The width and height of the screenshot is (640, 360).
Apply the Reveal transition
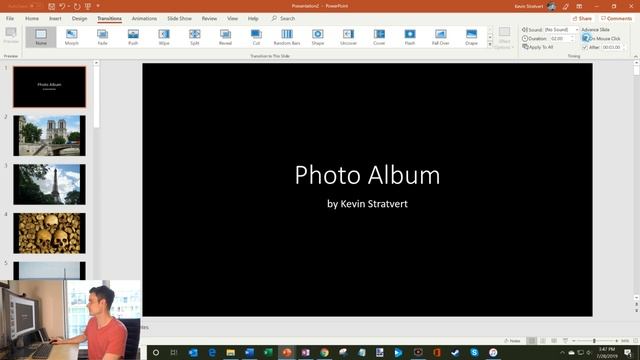point(225,37)
